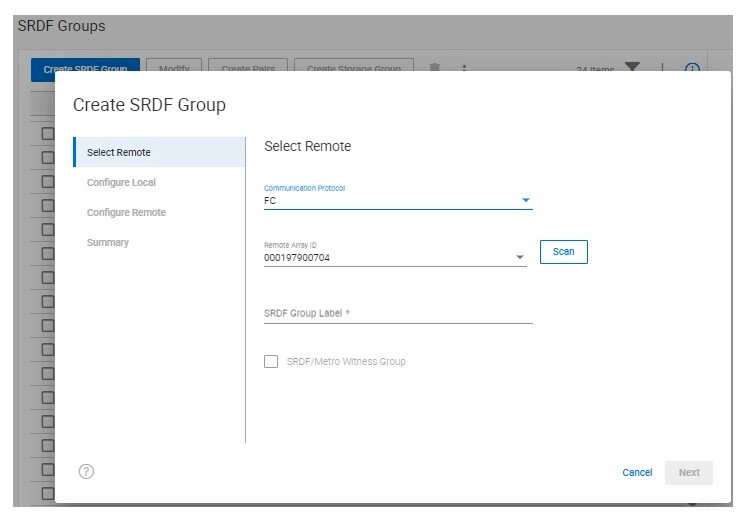Click the Create SRDF Group toolbar button

click(85, 68)
